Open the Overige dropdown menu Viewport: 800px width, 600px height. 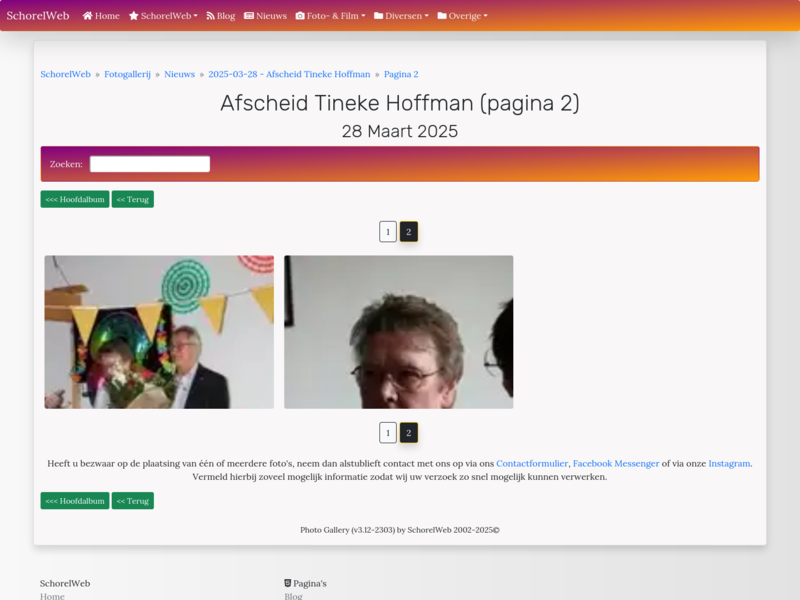pos(462,16)
